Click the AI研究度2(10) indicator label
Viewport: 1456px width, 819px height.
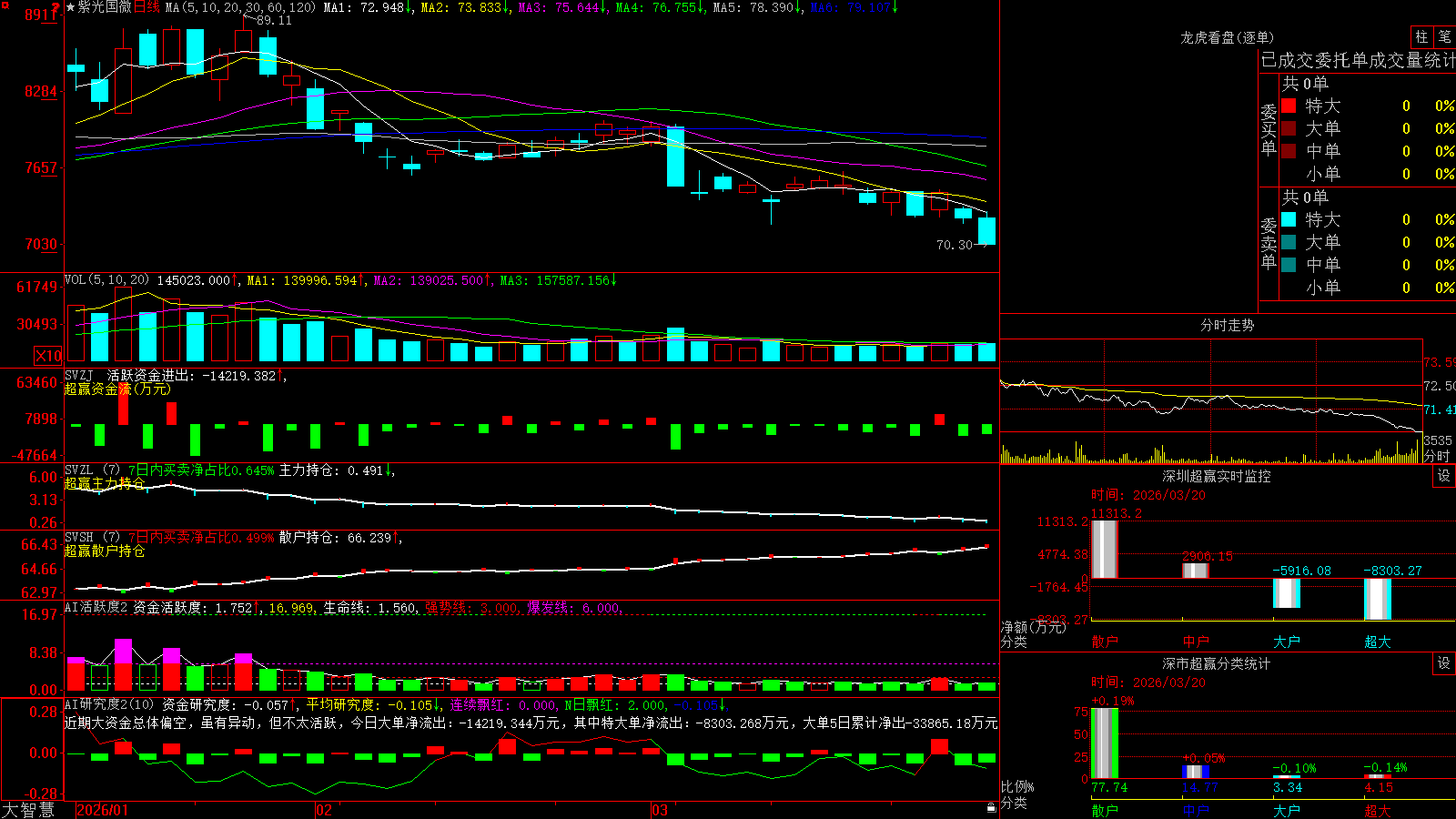(109, 704)
